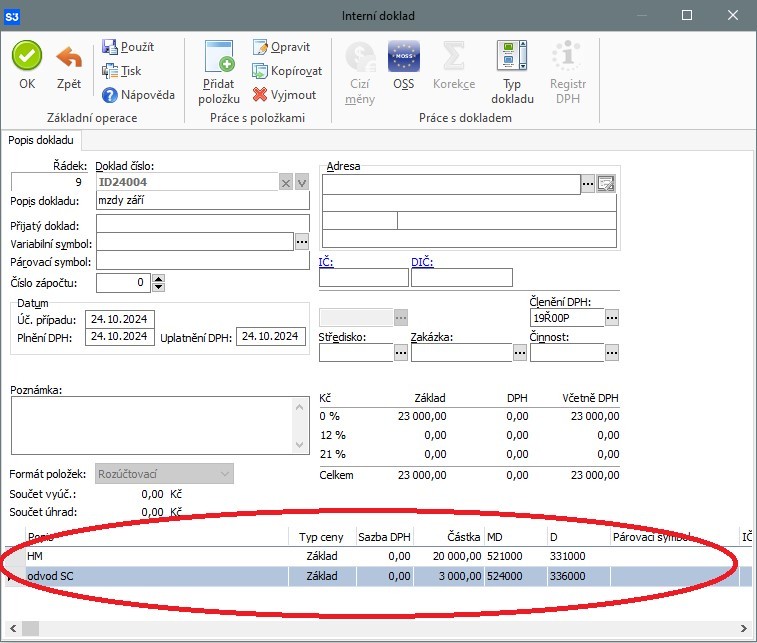Open the Registr DPH info icon
Screen dimensions: 757x643
pyautogui.click(x=568, y=56)
